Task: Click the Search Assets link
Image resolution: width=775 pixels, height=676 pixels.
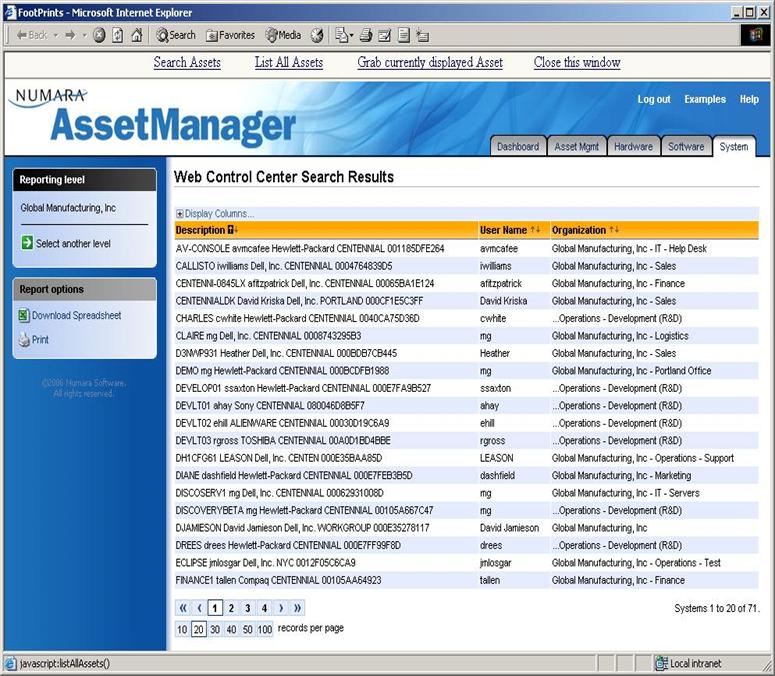Action: (x=187, y=62)
